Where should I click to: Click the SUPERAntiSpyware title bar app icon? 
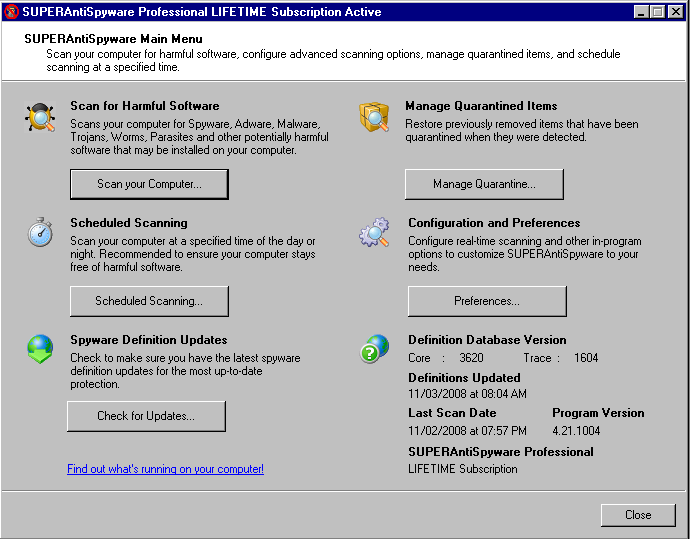[x=12, y=12]
